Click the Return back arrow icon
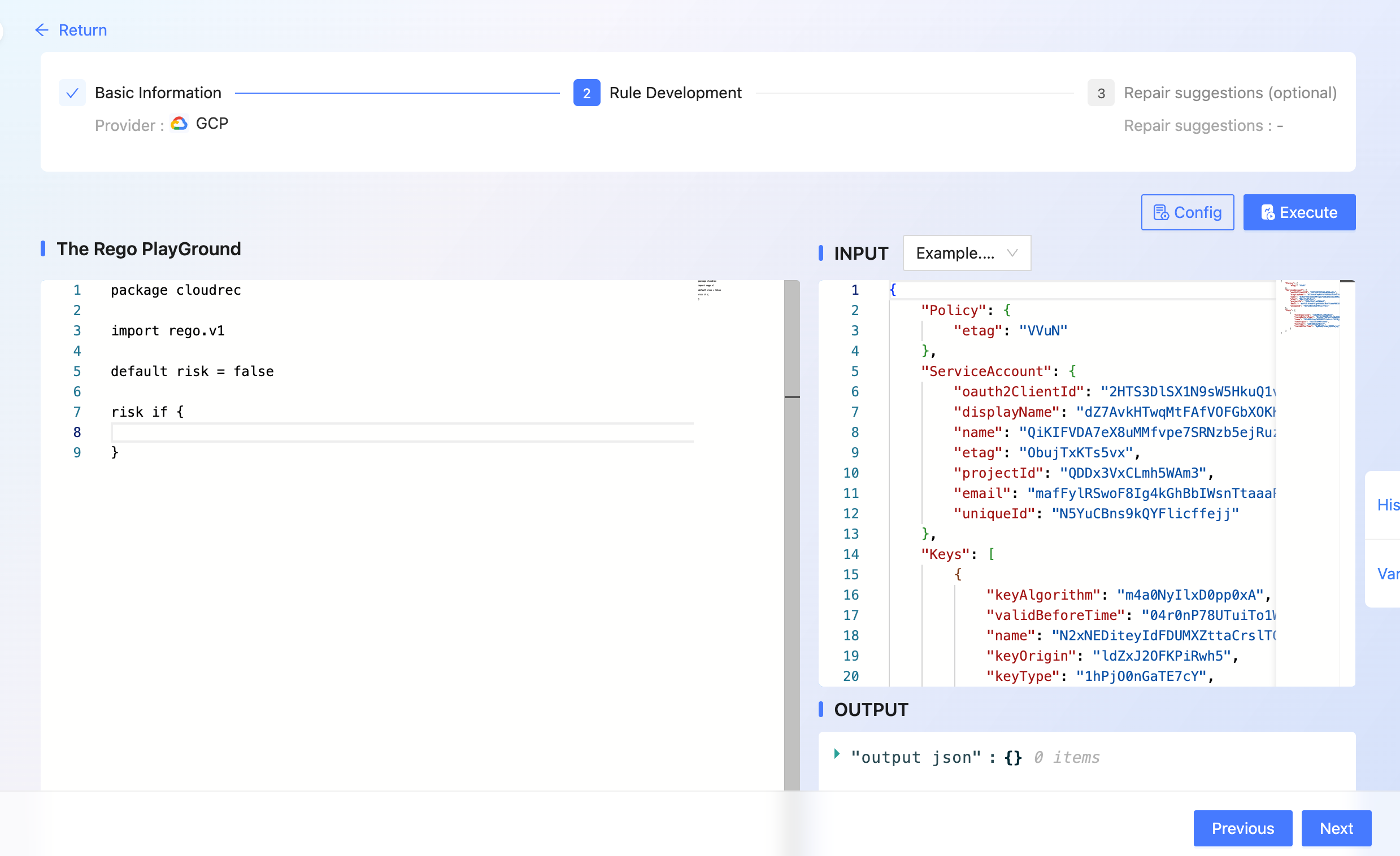 42,30
